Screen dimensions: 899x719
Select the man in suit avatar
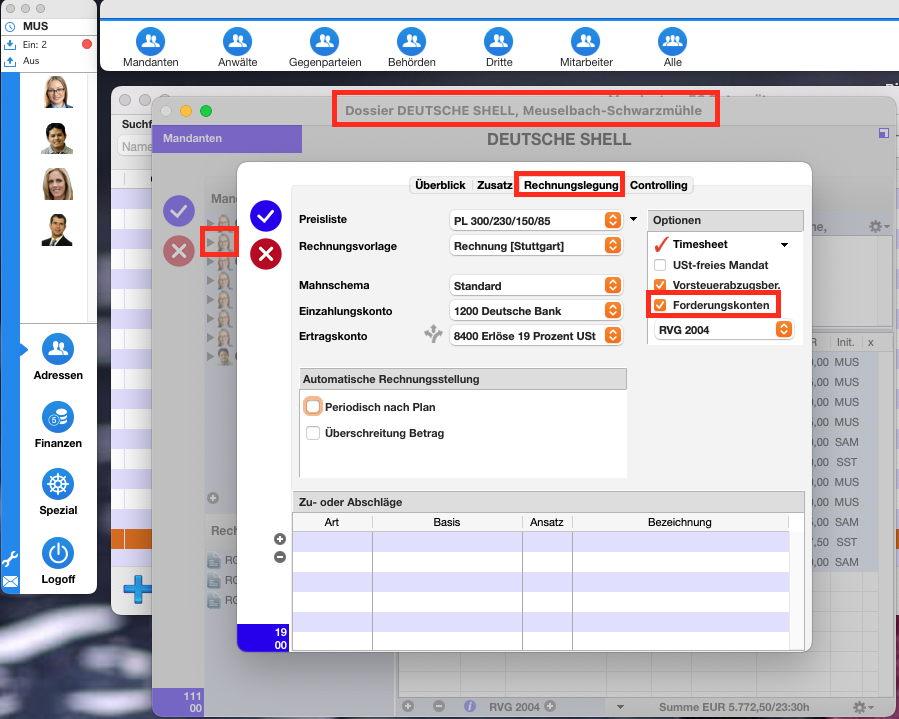pos(57,230)
